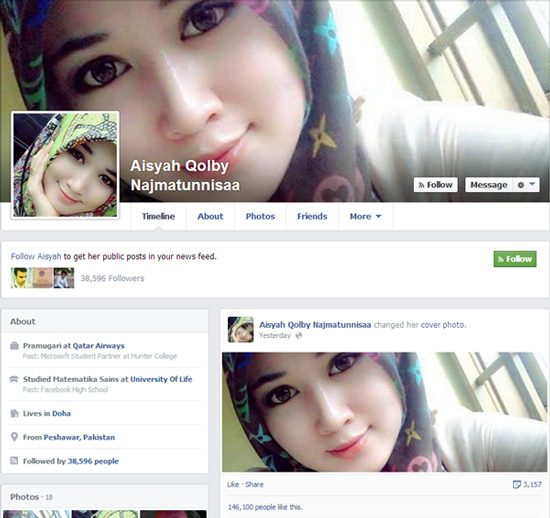Open the Photos tab
This screenshot has width=550, height=518.
point(260,216)
